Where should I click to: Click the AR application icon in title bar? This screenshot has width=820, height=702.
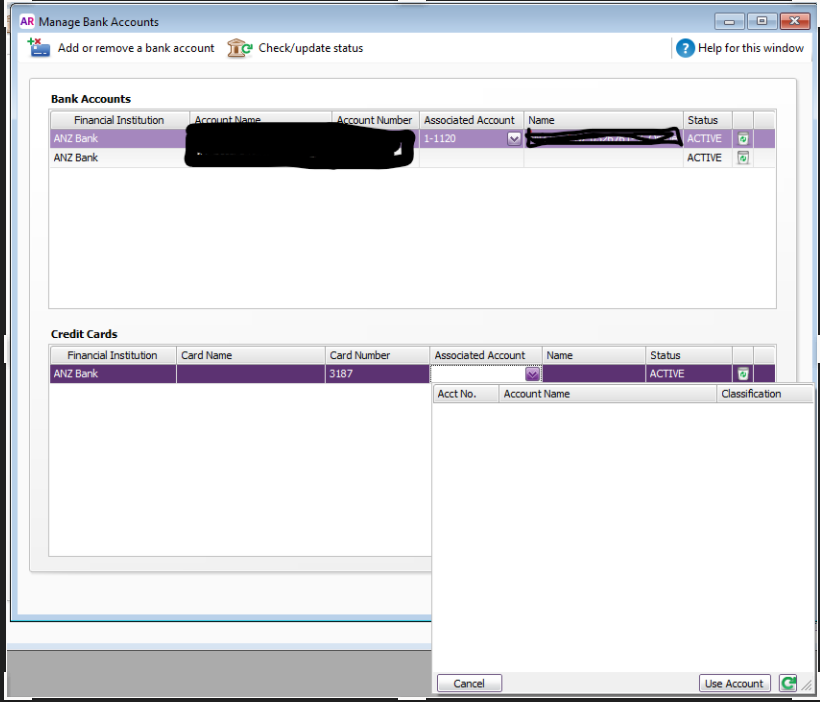[x=27, y=21]
